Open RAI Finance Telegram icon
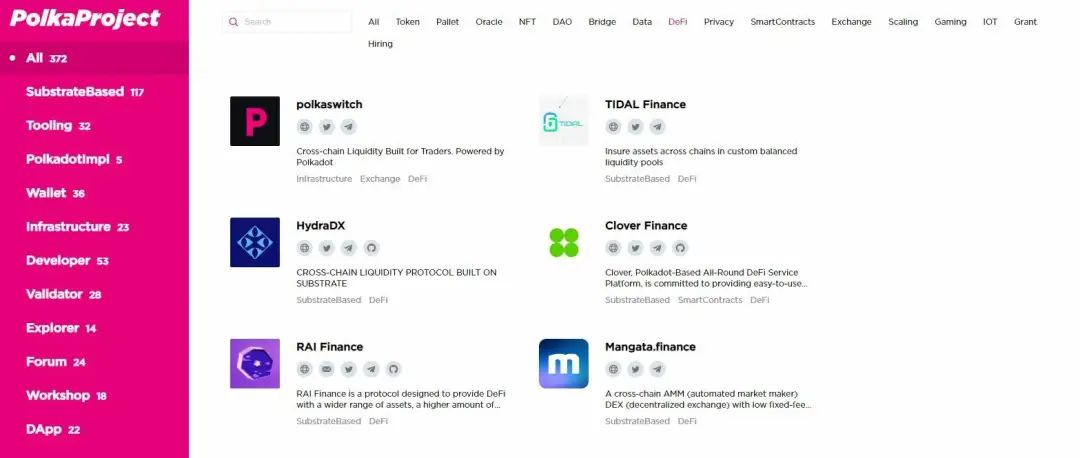1080x458 pixels. [x=371, y=369]
